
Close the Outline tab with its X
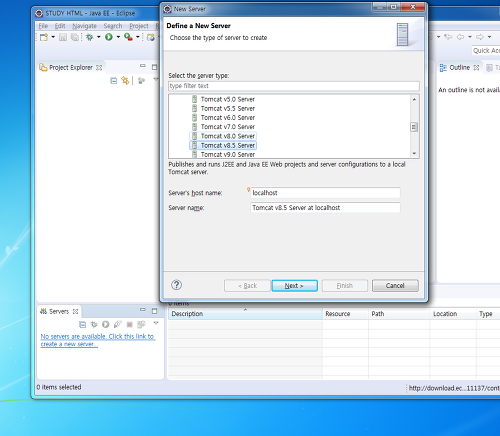[x=476, y=68]
